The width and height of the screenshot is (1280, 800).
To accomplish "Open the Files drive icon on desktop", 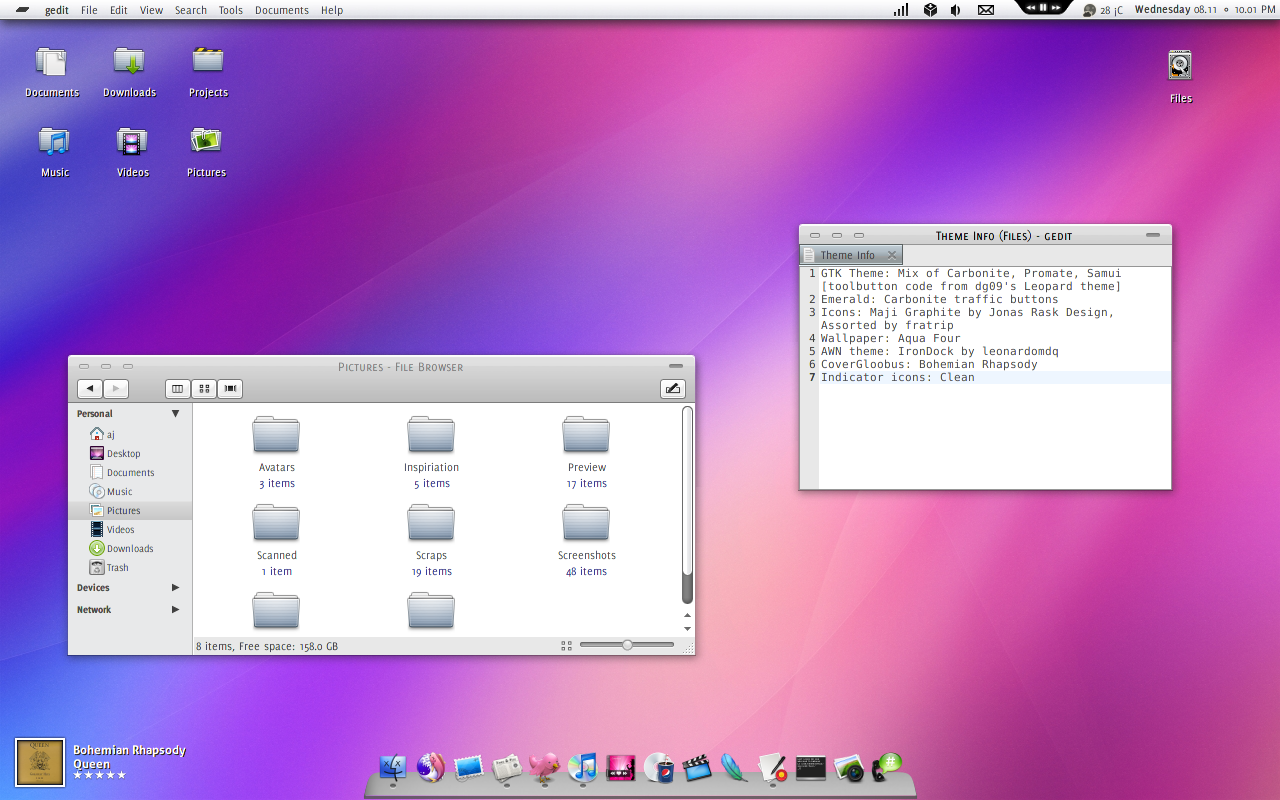I will point(1181,77).
